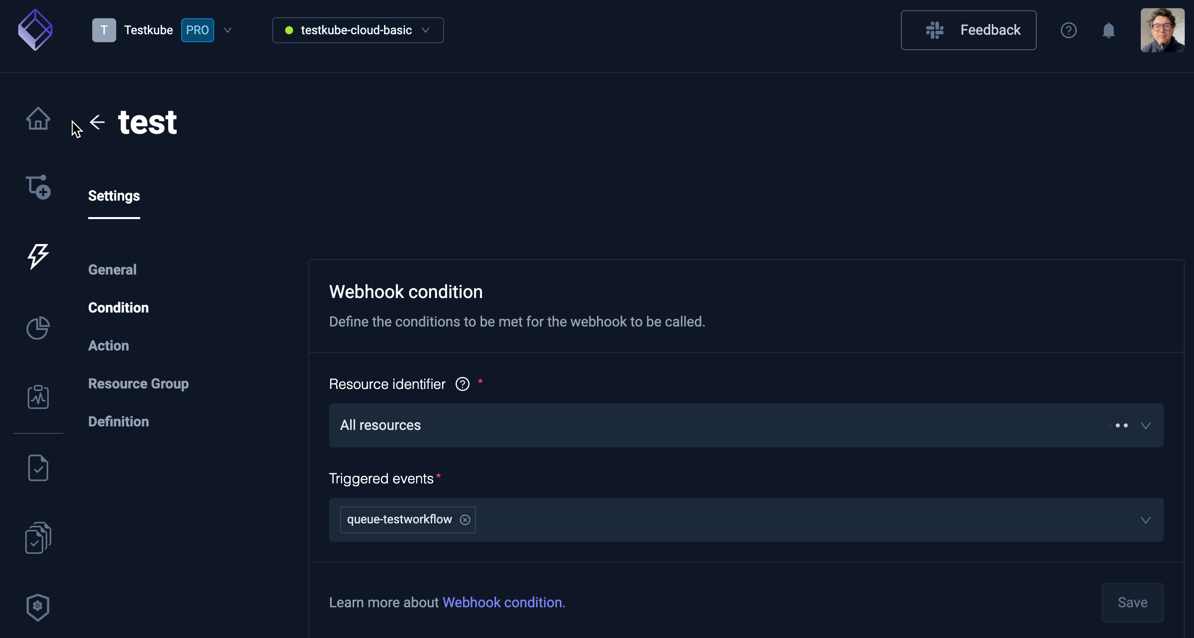Open the environment selector showing testkube-cloud-basic

point(357,29)
